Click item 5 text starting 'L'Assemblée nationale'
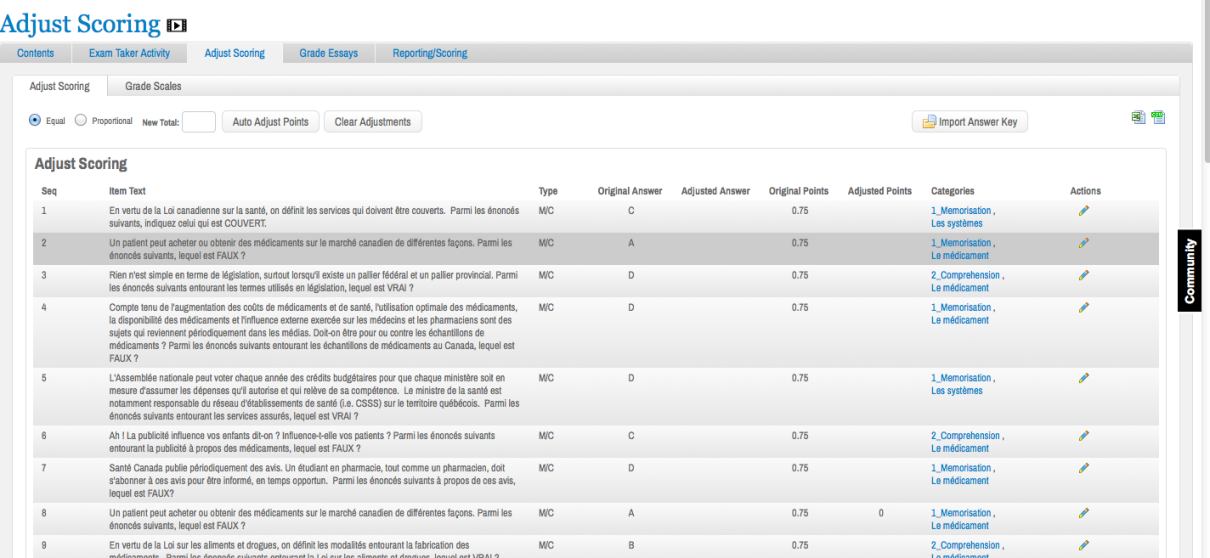 pyautogui.click(x=314, y=397)
